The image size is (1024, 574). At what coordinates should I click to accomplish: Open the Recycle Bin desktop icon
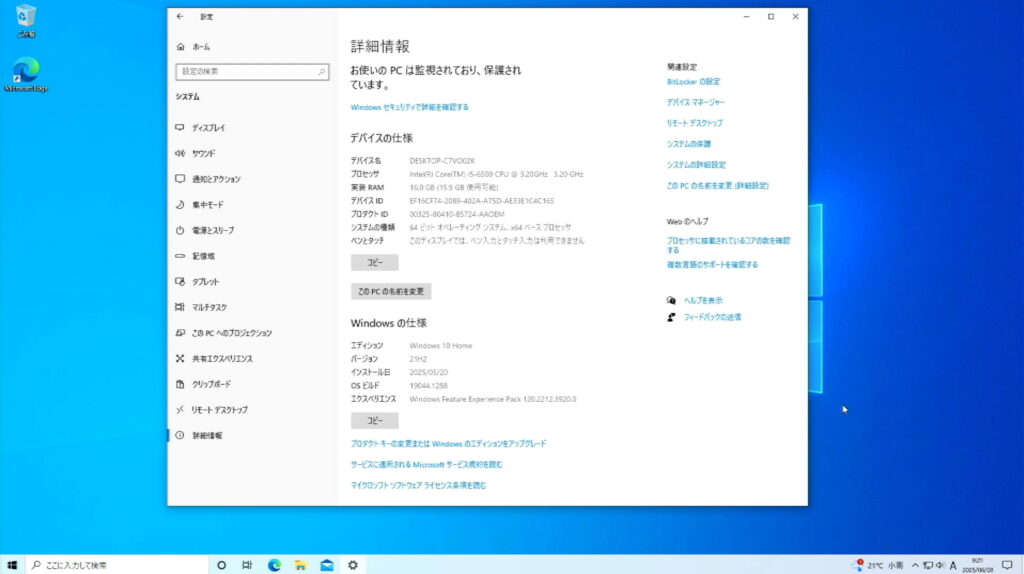pyautogui.click(x=26, y=18)
